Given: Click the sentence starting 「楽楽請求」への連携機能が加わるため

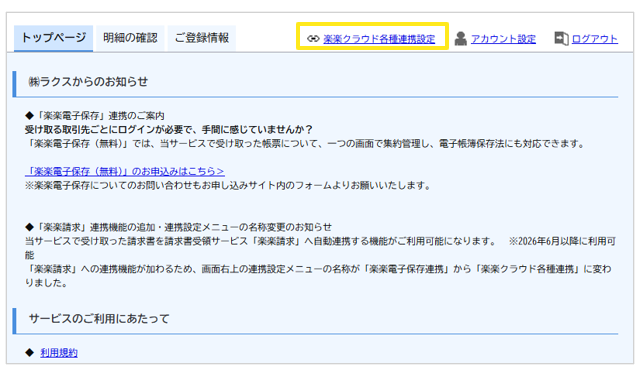Looking at the screenshot, I should [x=318, y=276].
